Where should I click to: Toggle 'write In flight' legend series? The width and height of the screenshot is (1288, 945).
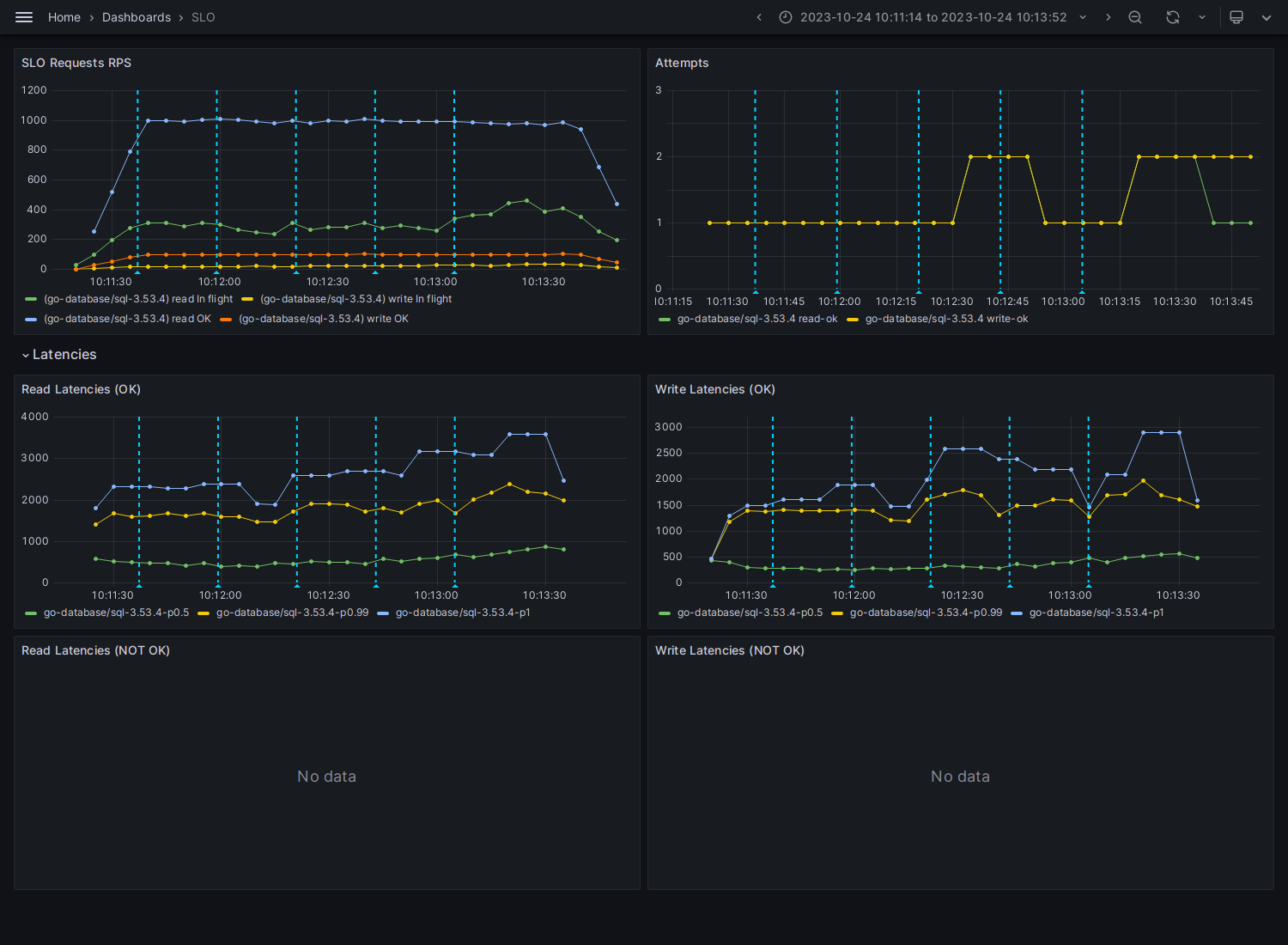coord(355,299)
